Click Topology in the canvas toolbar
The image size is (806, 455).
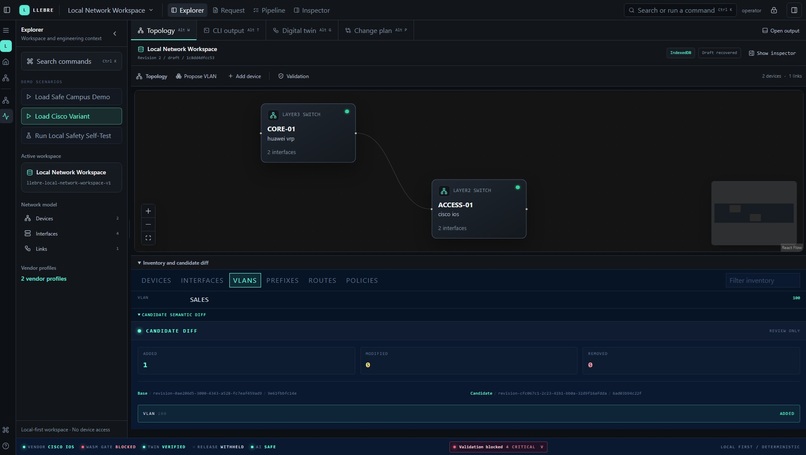click(152, 76)
